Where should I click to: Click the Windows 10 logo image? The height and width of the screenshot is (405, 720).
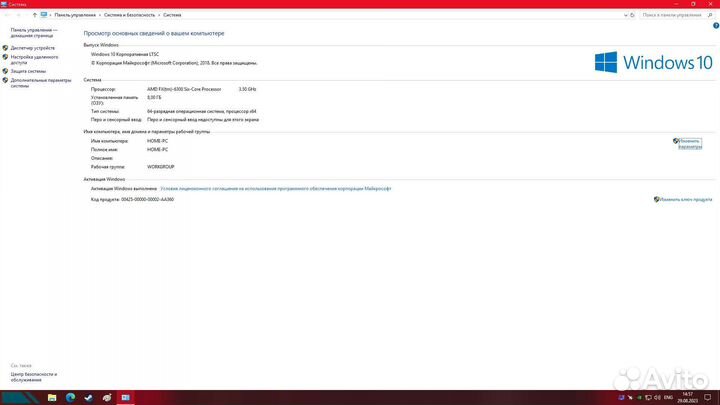[653, 62]
